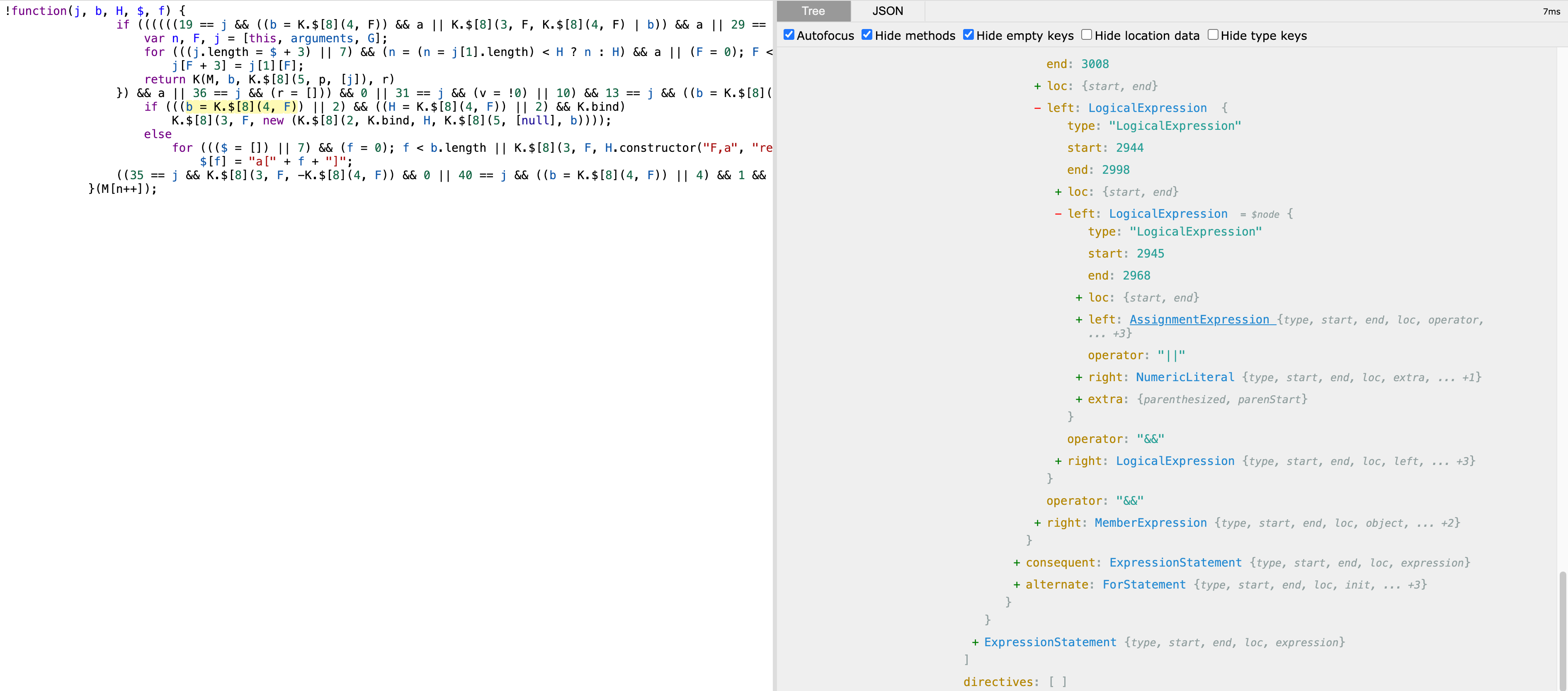
Task: Expand the right MemberExpression node
Action: (1037, 523)
